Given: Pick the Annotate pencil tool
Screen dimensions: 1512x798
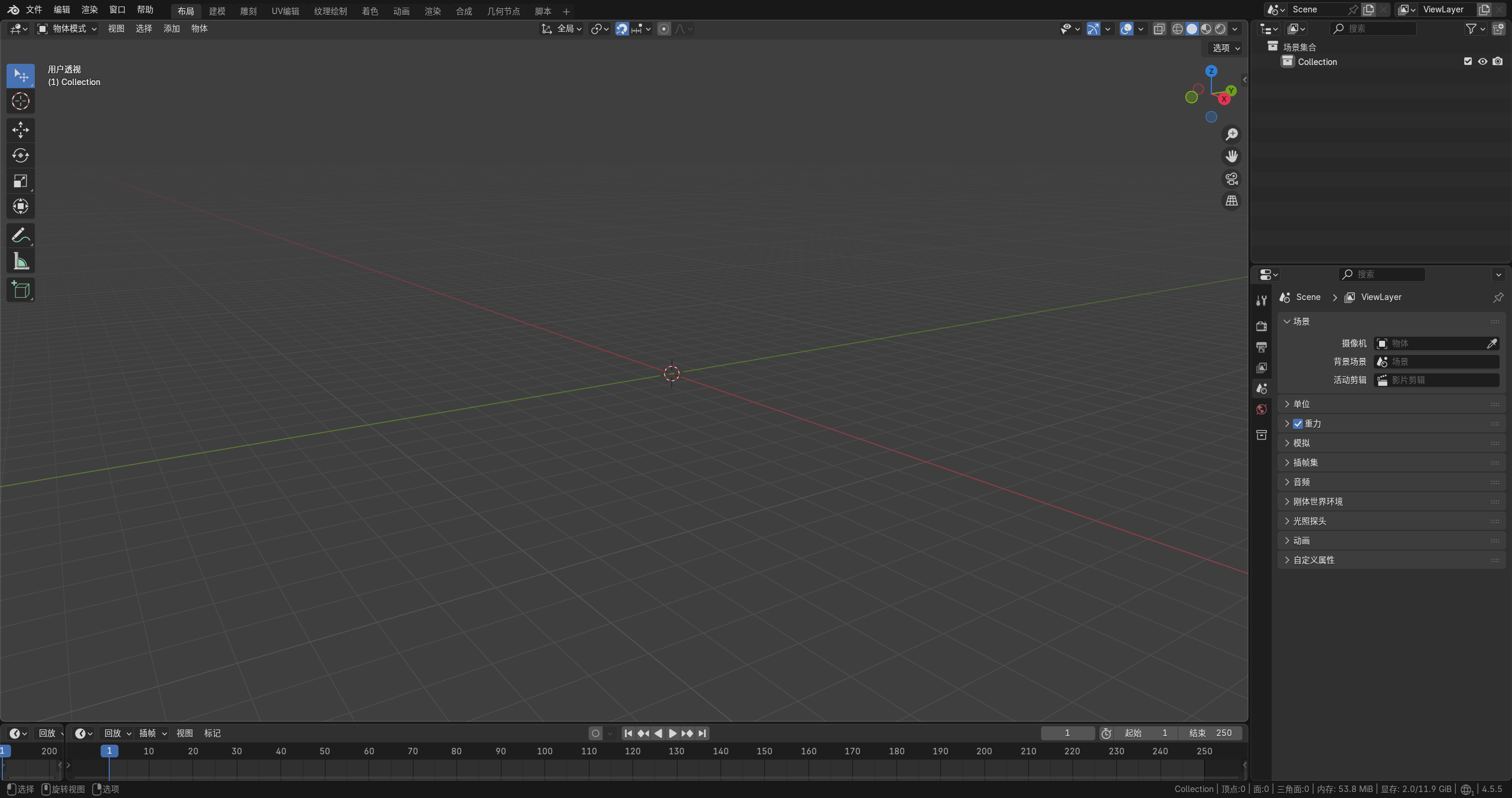Looking at the screenshot, I should [21, 235].
